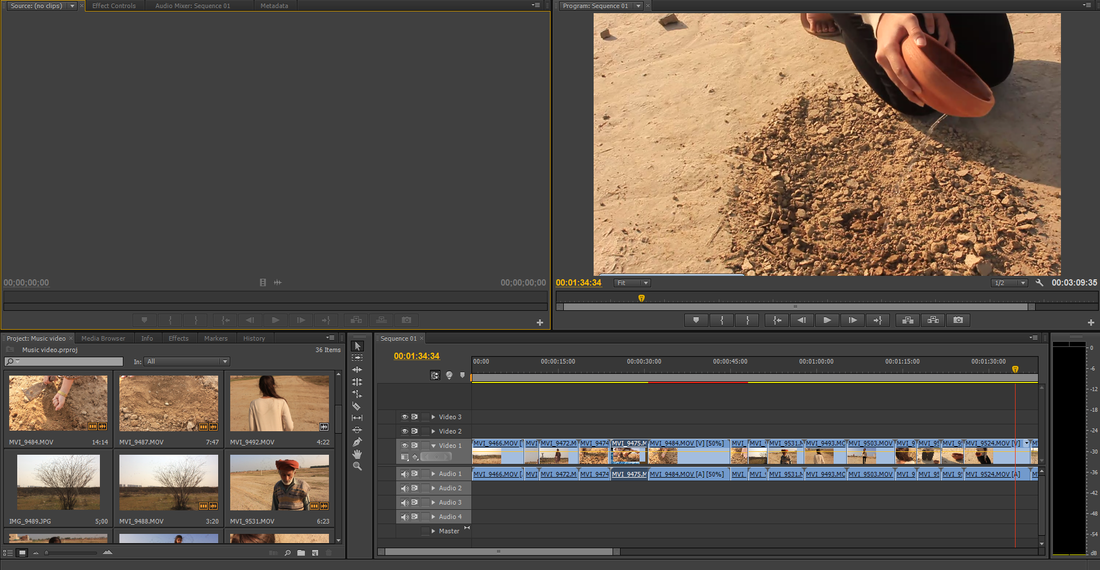1100x570 pixels.
Task: Click New Bin folder icon in Project panel
Action: tap(301, 553)
